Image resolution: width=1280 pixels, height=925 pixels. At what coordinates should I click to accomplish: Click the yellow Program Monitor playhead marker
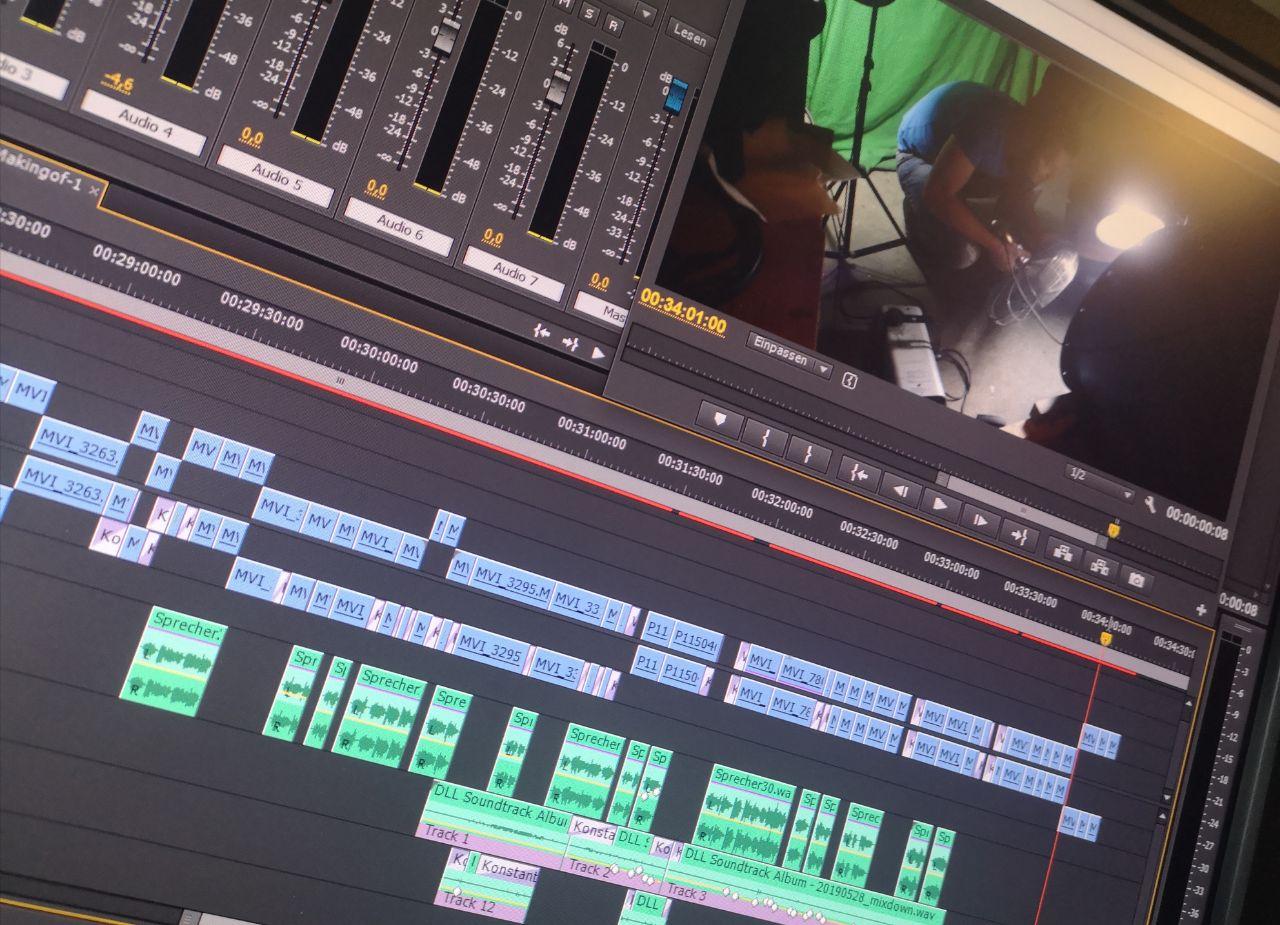[1113, 530]
